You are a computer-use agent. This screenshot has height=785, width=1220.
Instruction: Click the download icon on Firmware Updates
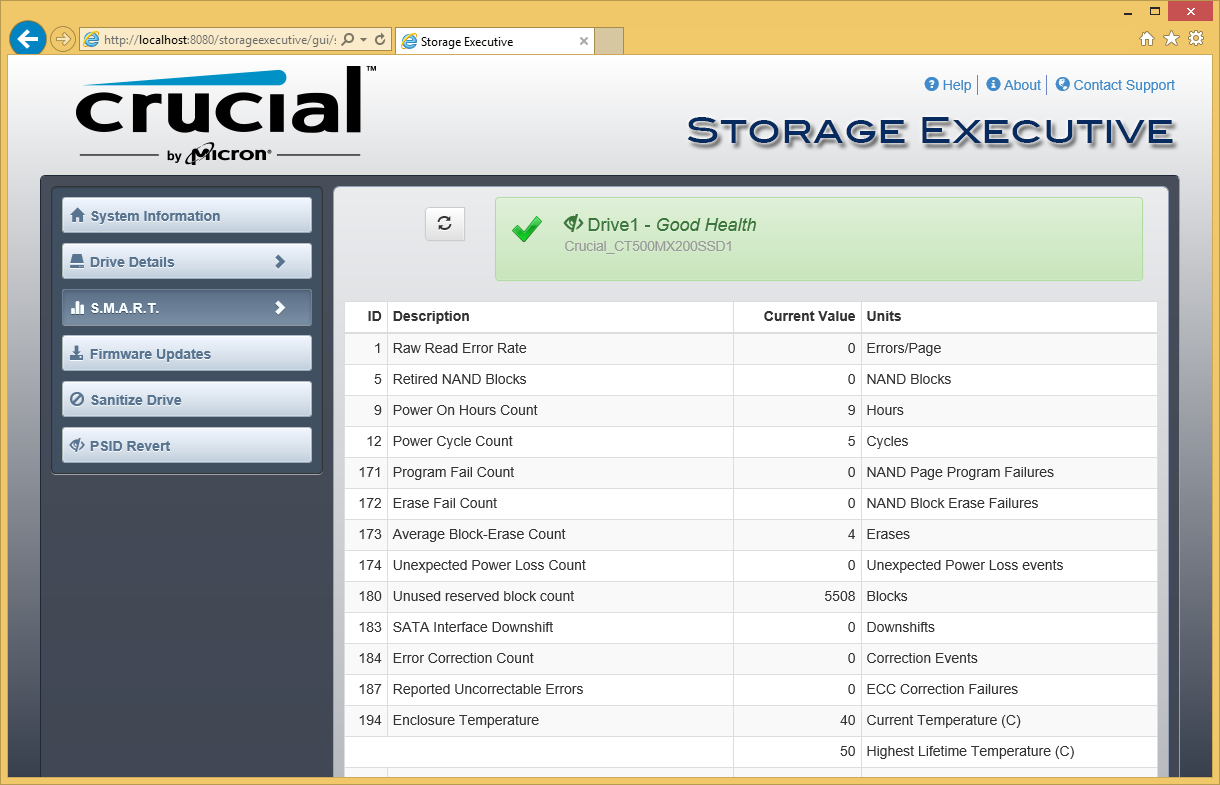tap(77, 354)
